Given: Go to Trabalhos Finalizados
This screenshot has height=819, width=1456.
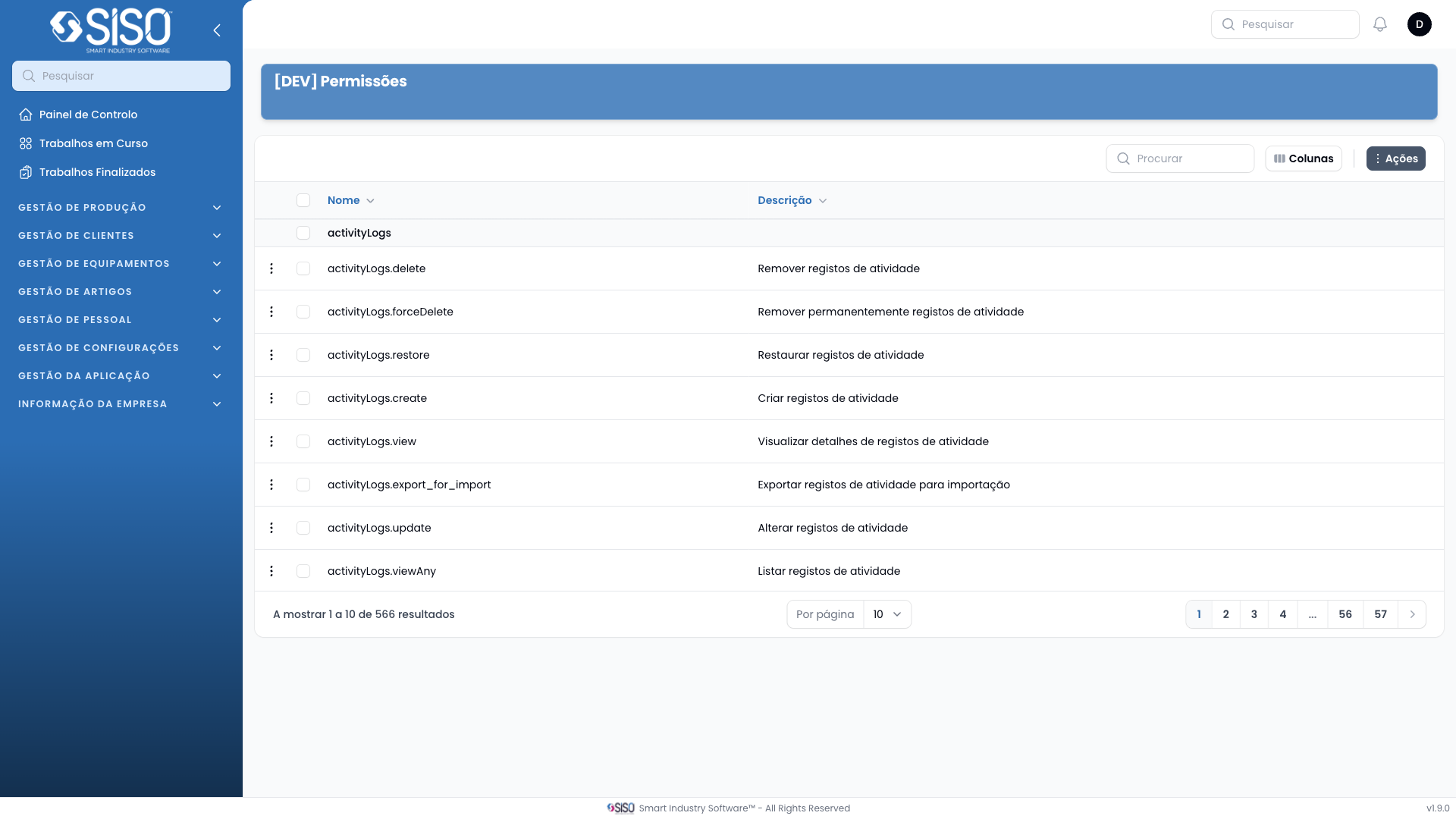Looking at the screenshot, I should [x=97, y=172].
